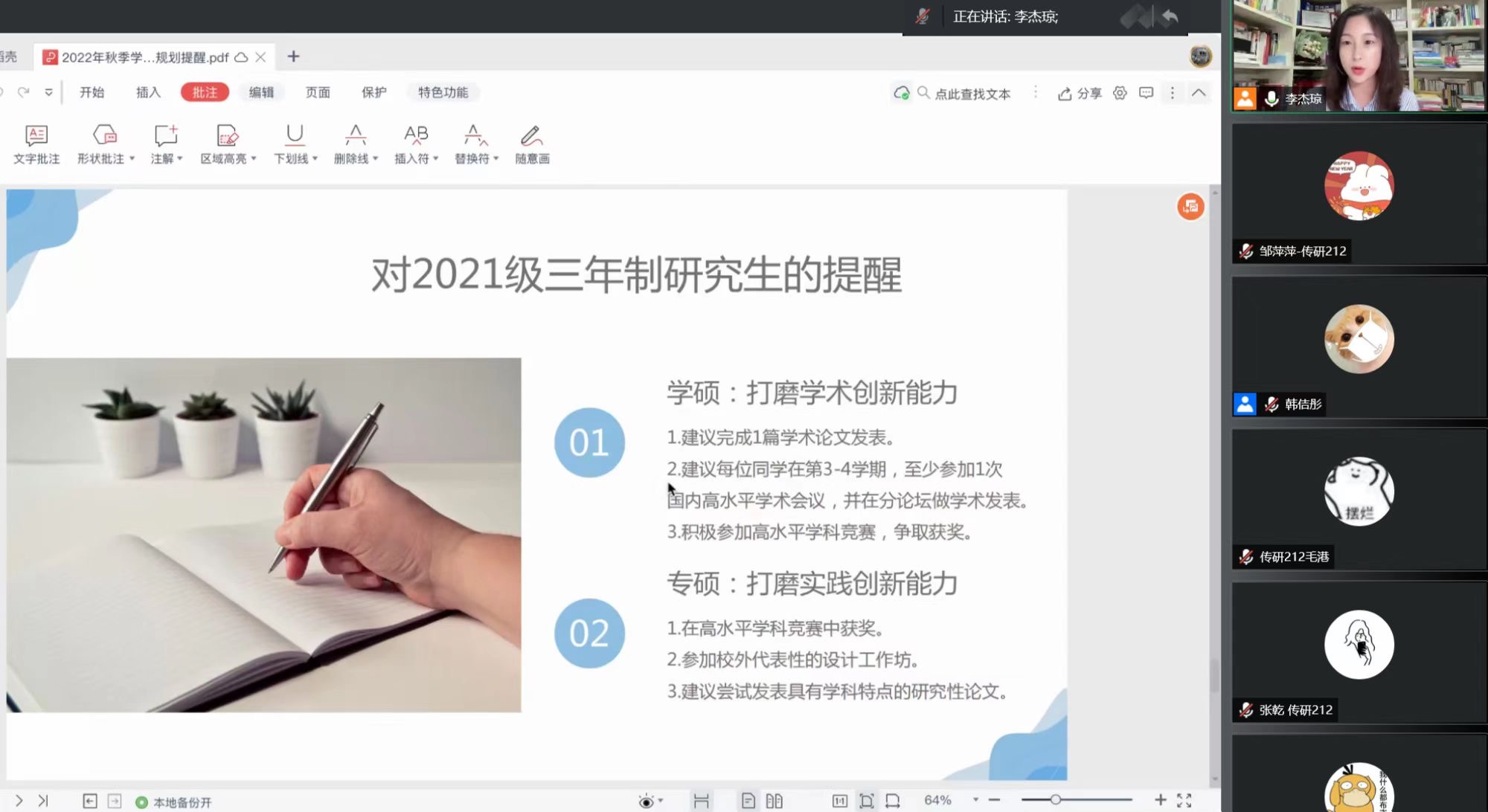Screen dimensions: 1488x812
Task: Click the 形状批注 shape annotation icon
Action: [x=105, y=135]
